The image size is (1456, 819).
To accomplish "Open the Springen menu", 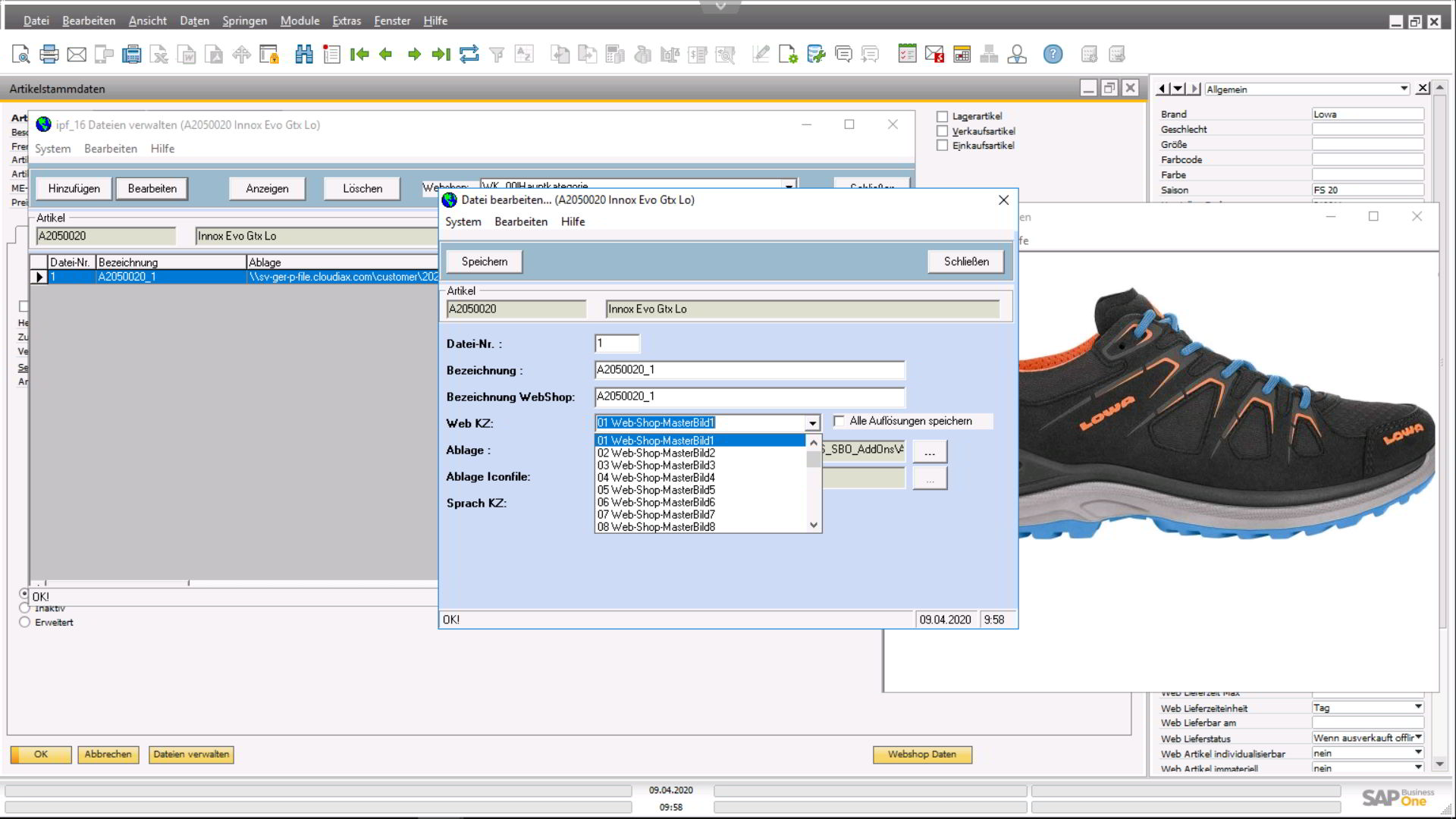I will pos(244,20).
